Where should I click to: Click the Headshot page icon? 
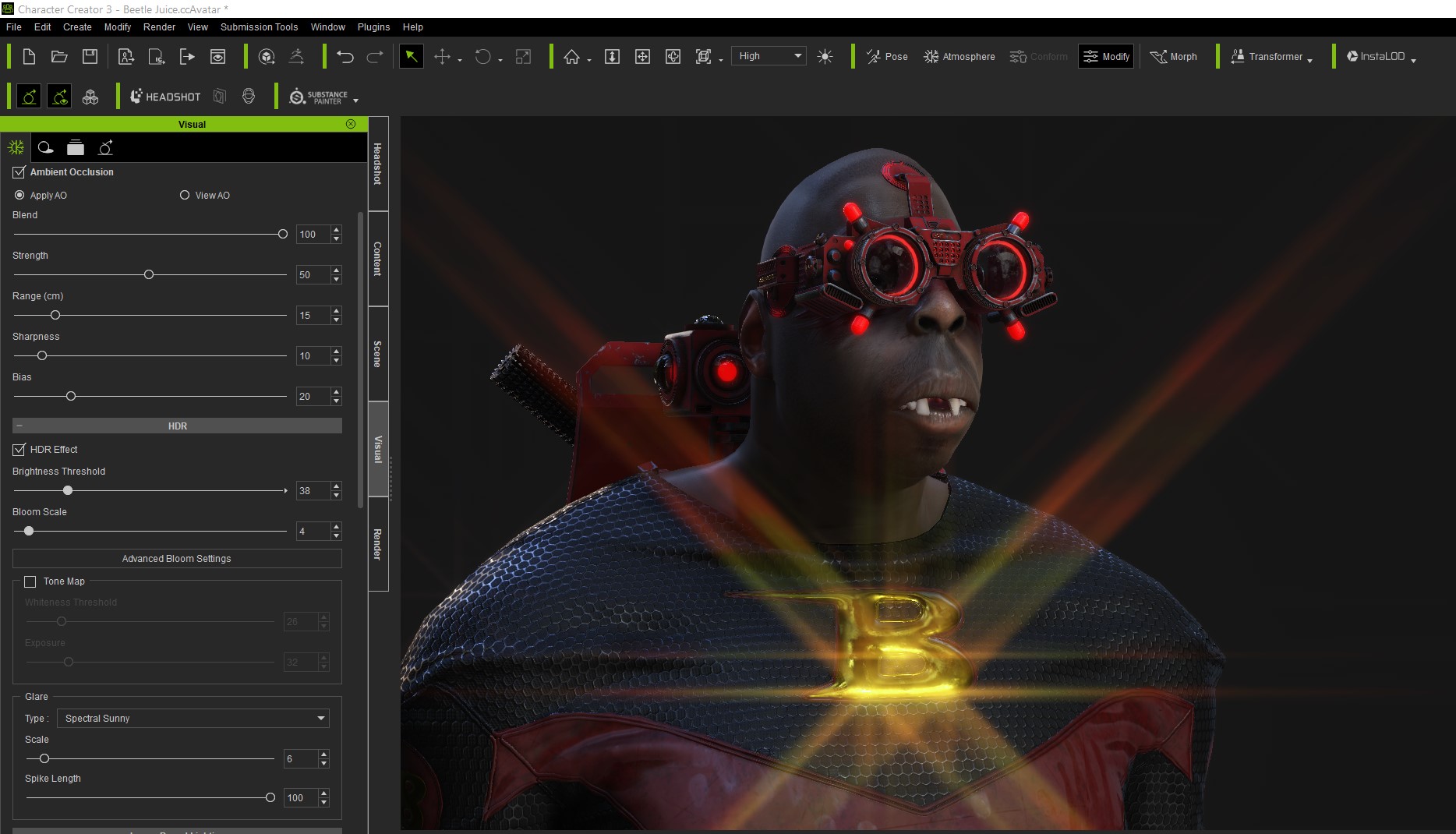(x=220, y=96)
